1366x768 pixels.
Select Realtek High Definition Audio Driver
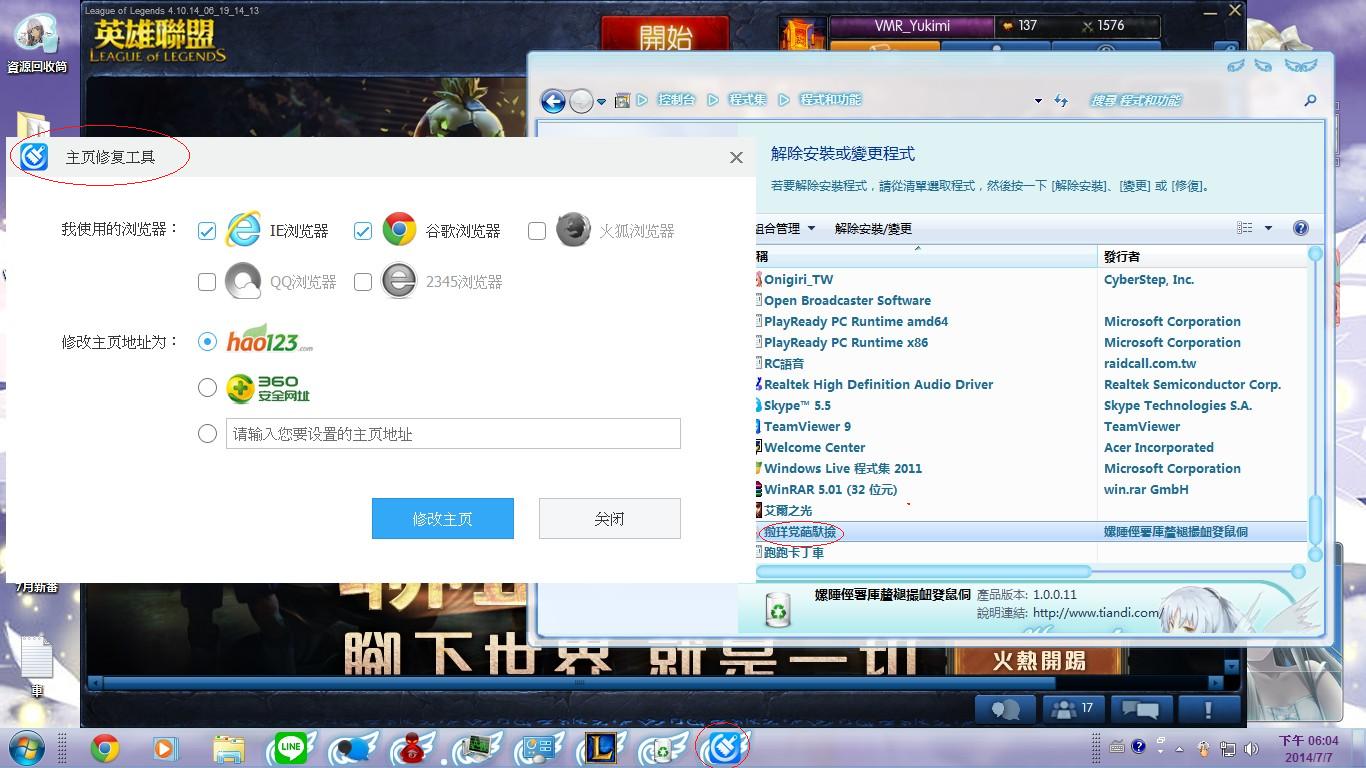click(878, 384)
